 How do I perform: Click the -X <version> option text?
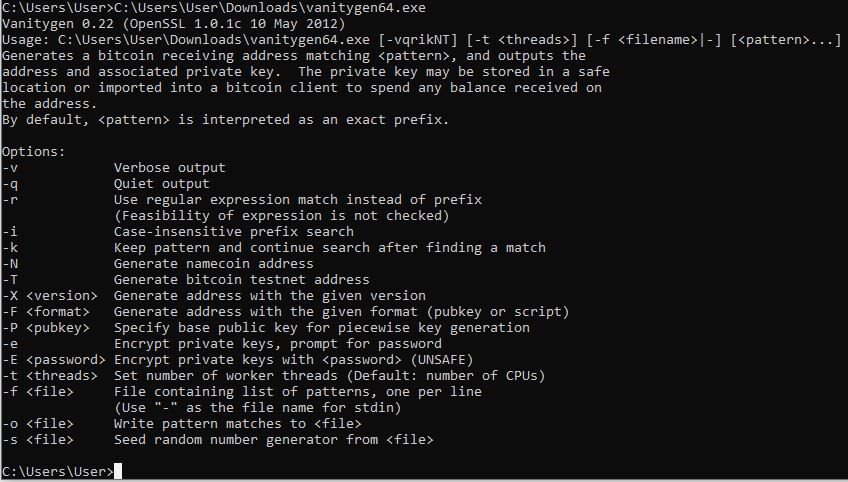tap(50, 296)
